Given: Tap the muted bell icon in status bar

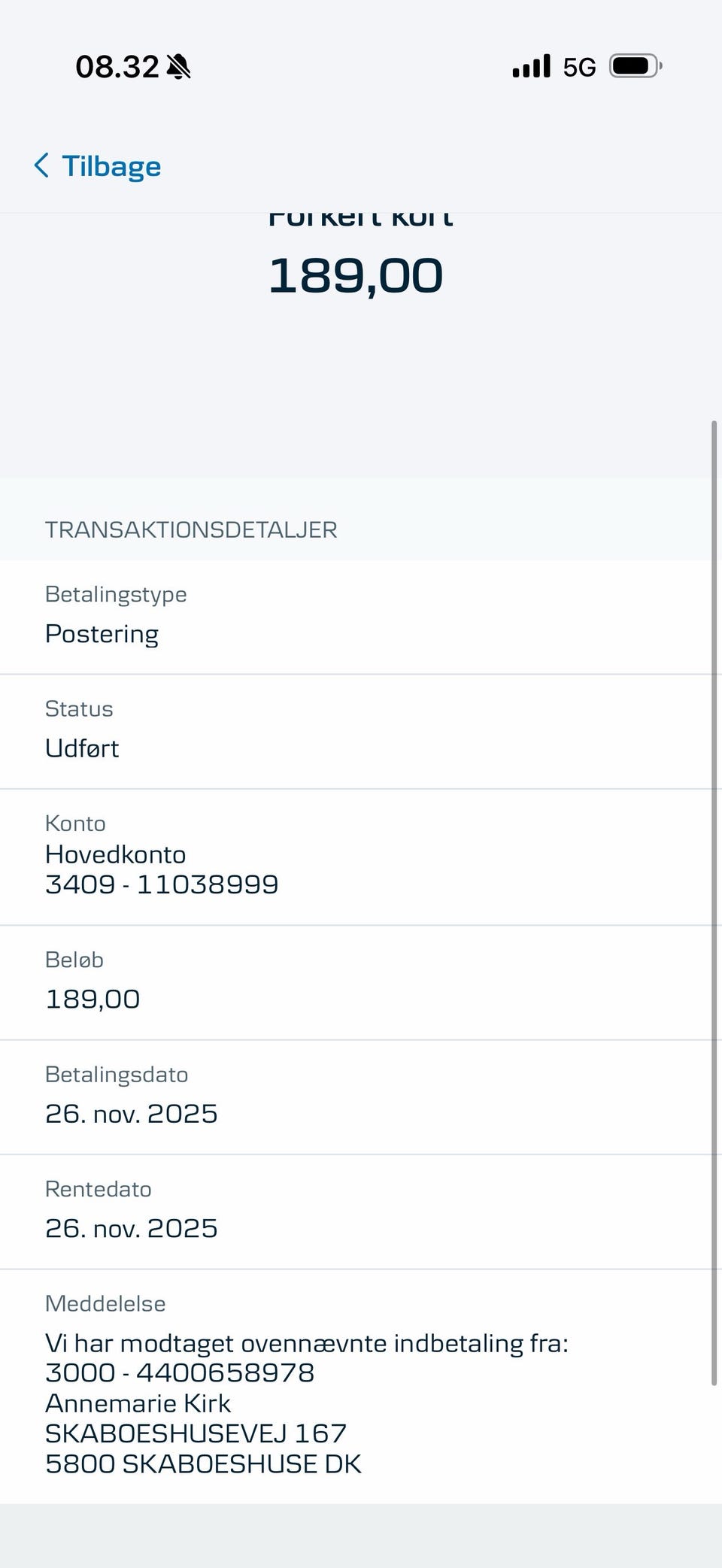Looking at the screenshot, I should pyautogui.click(x=179, y=67).
